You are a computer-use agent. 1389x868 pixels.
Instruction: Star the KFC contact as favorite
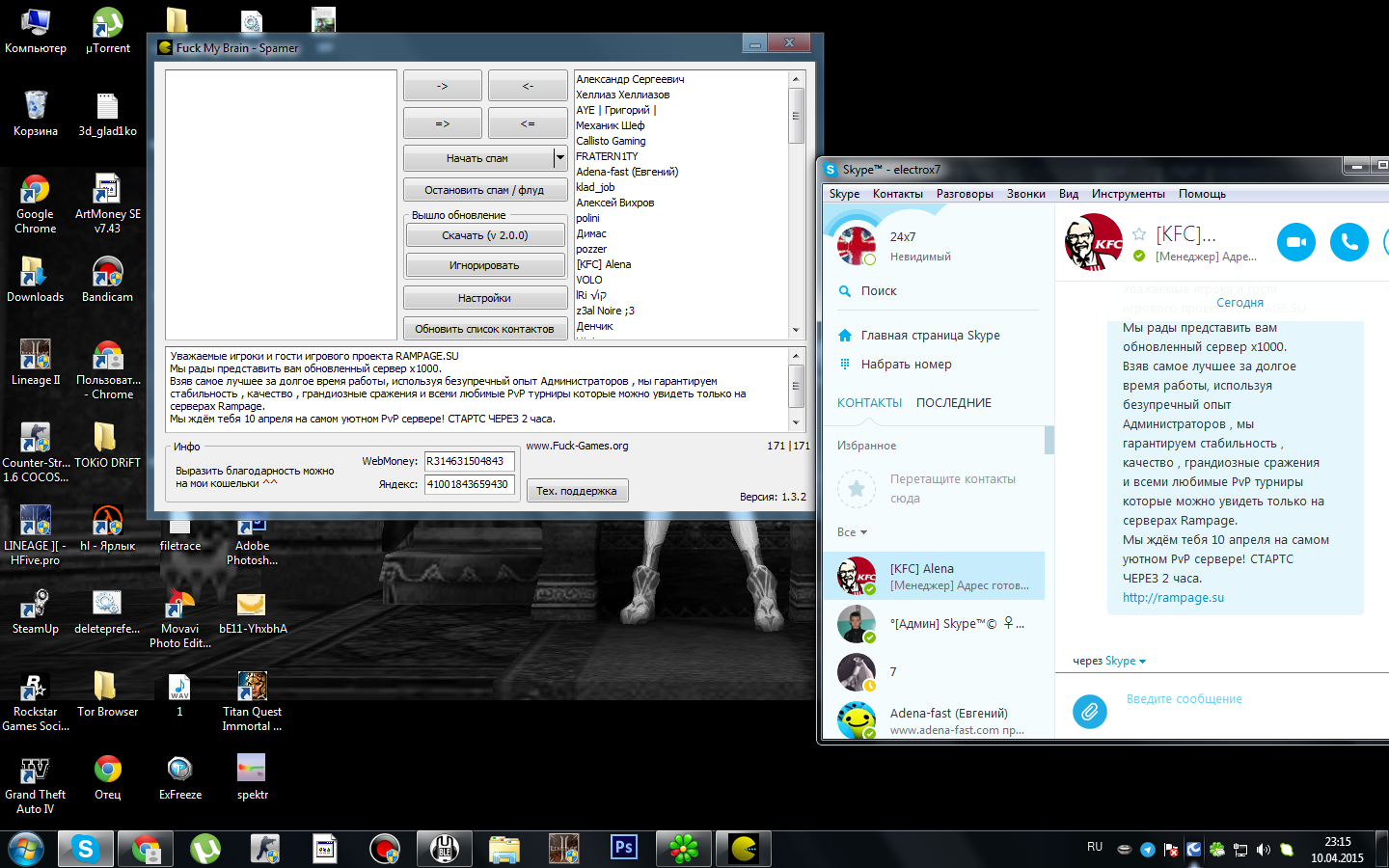coord(1139,234)
